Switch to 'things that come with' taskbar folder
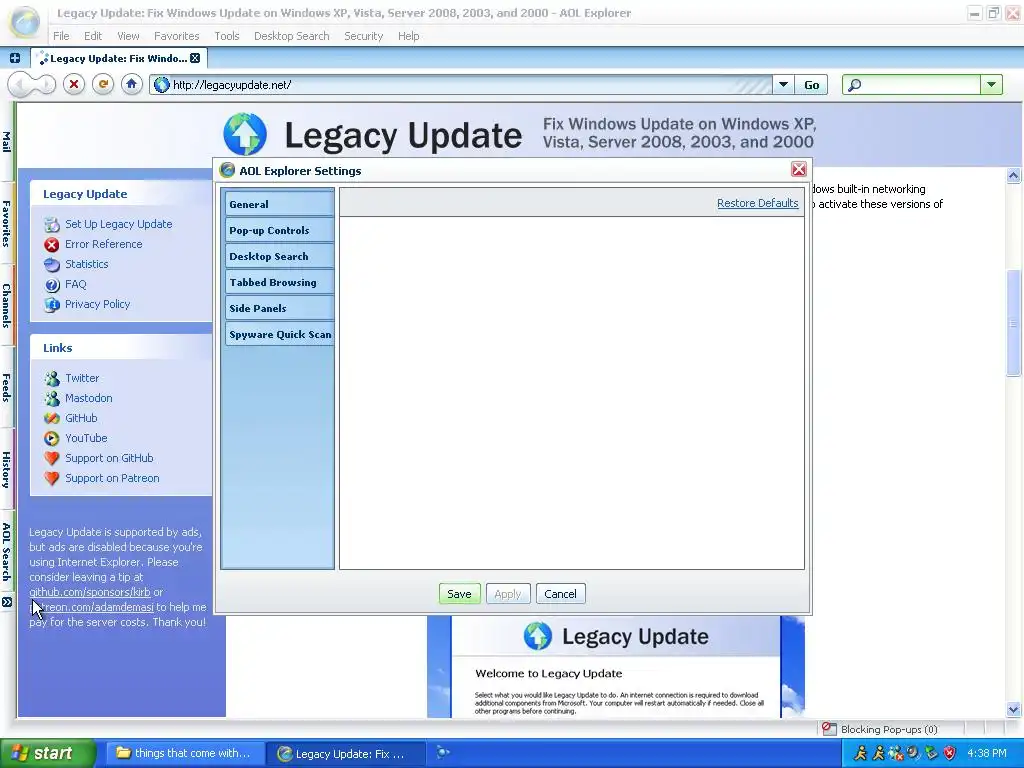 185,753
